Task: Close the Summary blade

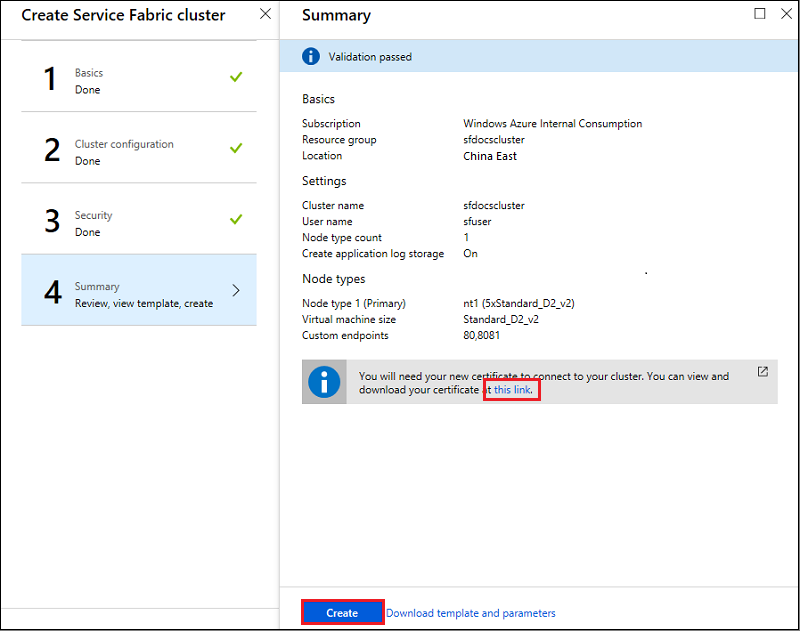Action: pos(786,14)
